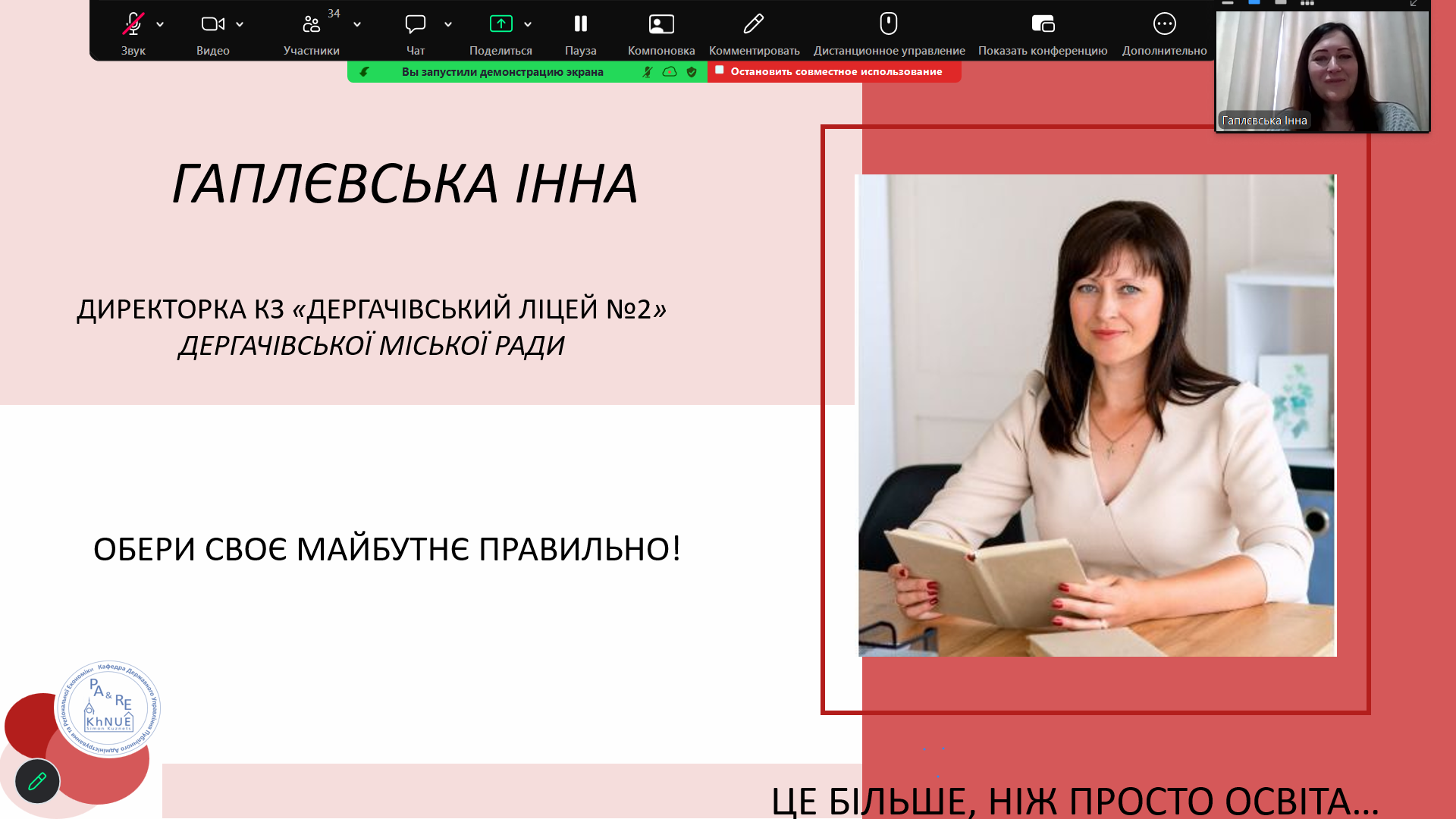Expand audio options arrow next to Звук
The height and width of the screenshot is (819, 1456).
tap(160, 24)
